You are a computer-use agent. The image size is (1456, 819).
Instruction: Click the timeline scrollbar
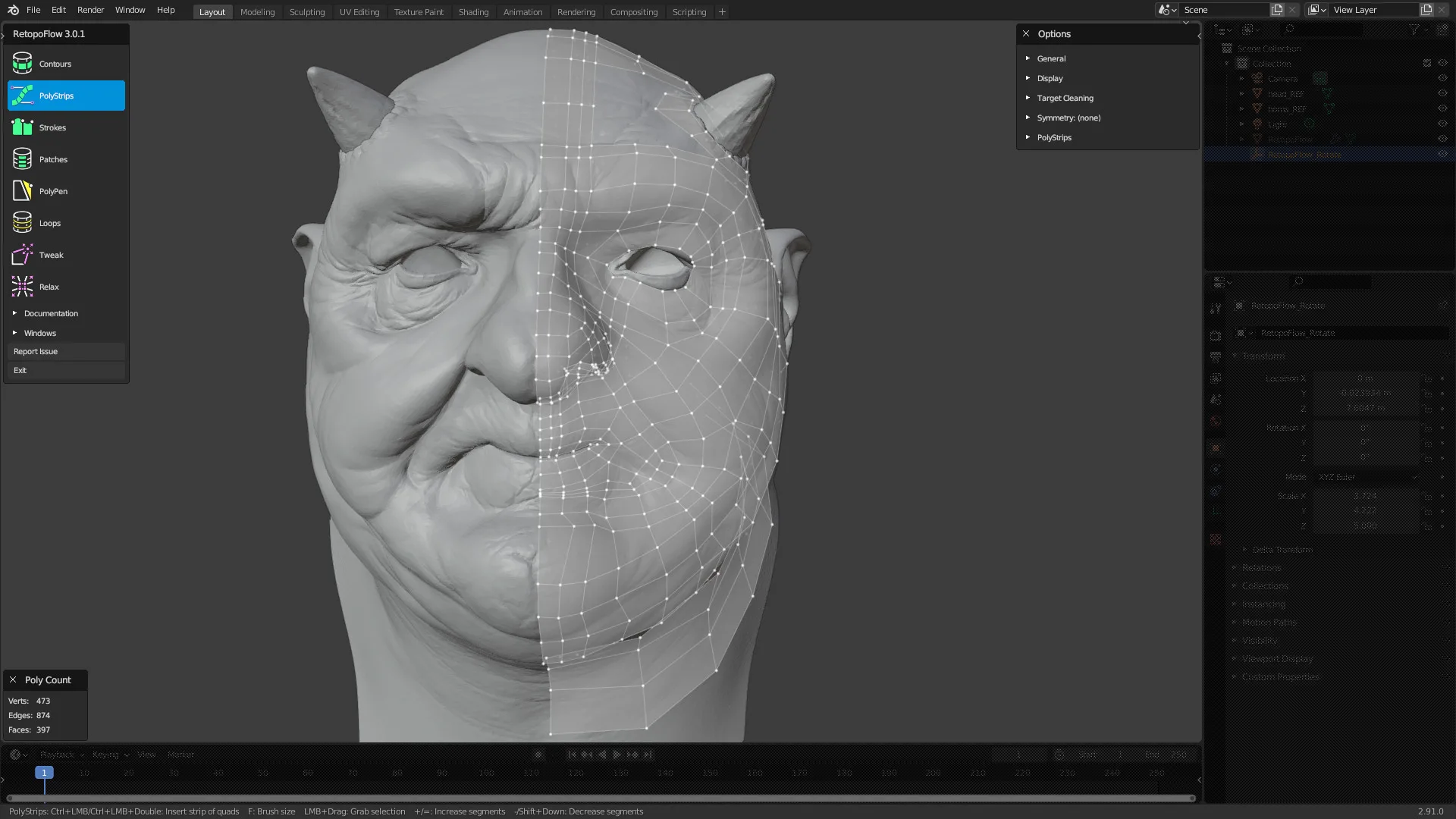[x=601, y=798]
